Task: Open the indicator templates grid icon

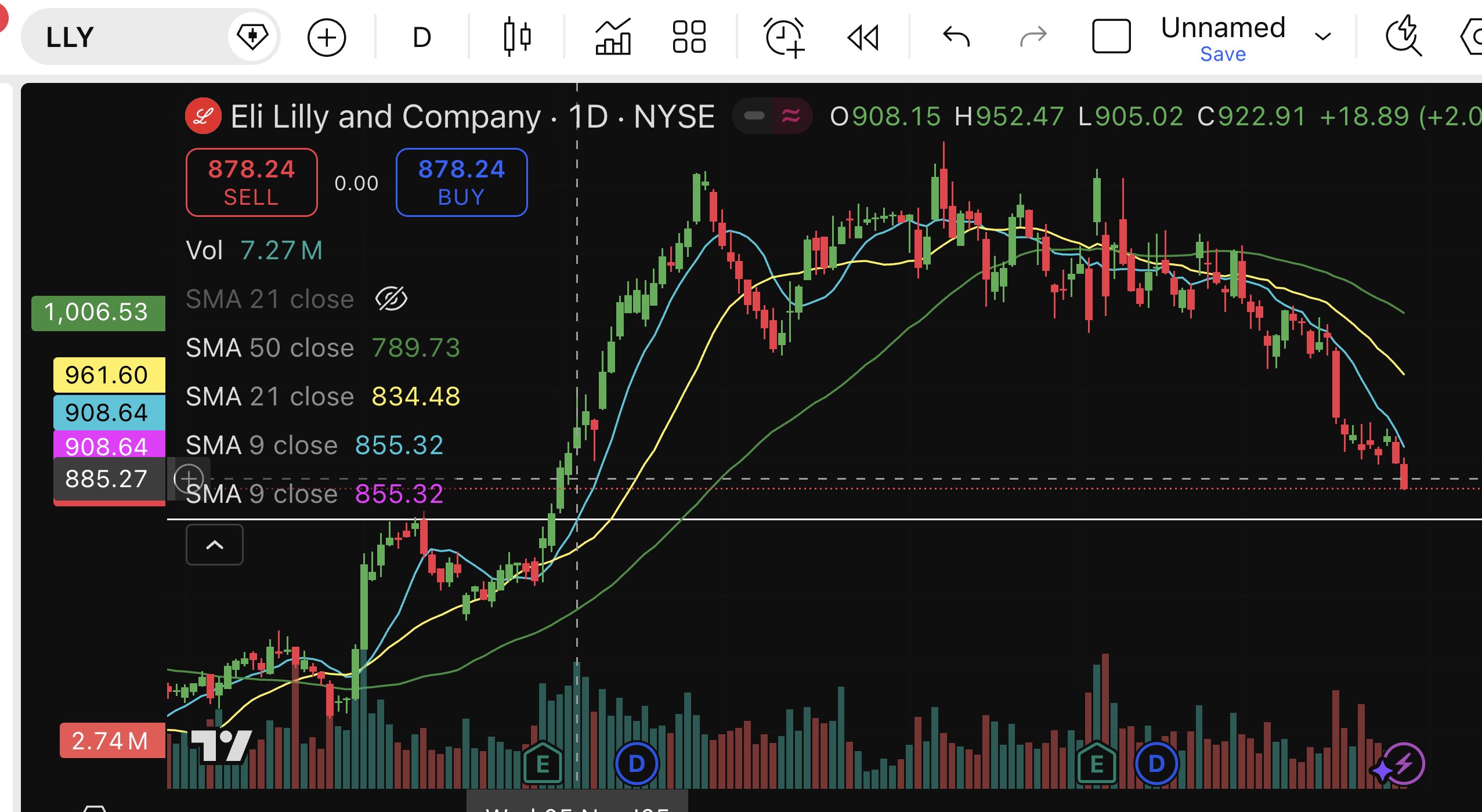Action: coord(689,37)
